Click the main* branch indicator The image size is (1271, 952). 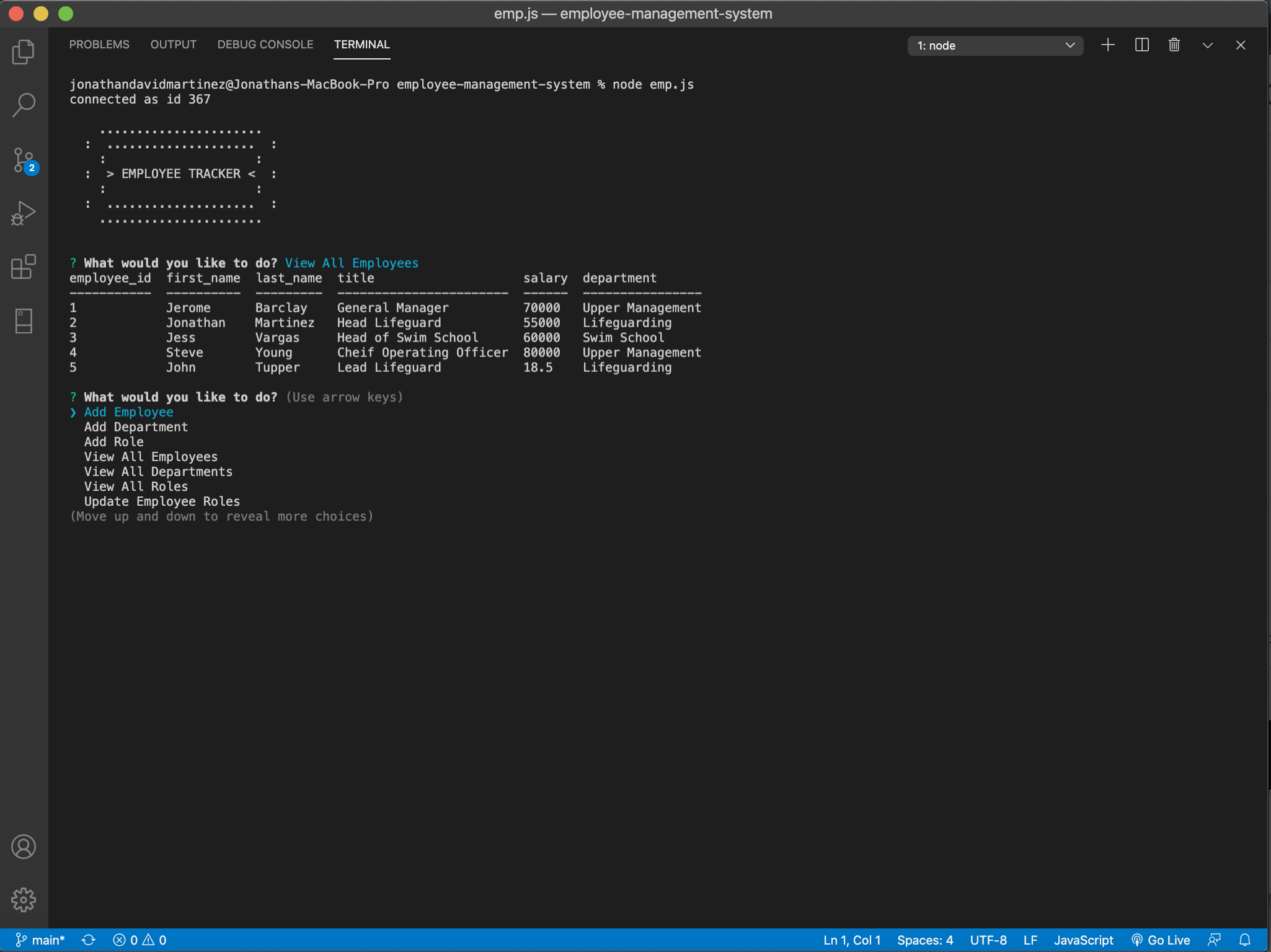[40, 940]
